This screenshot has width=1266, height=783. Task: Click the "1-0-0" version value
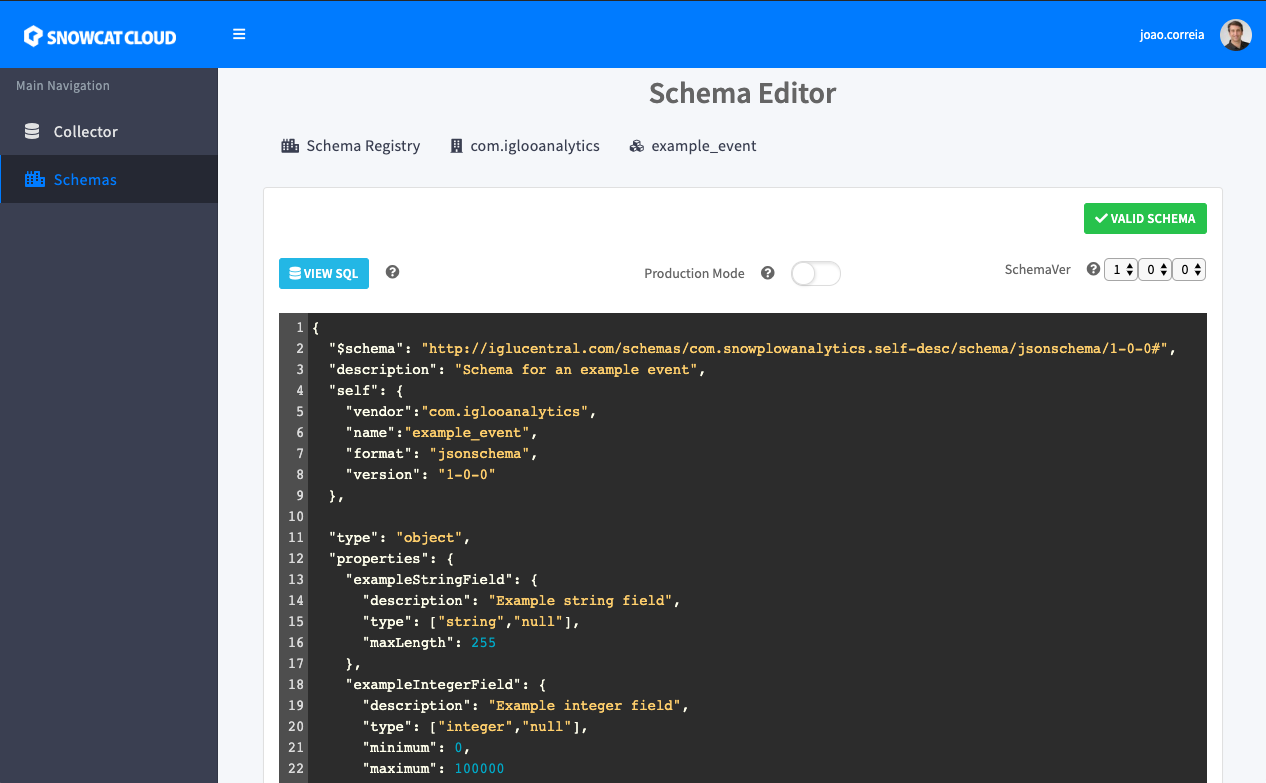467,474
